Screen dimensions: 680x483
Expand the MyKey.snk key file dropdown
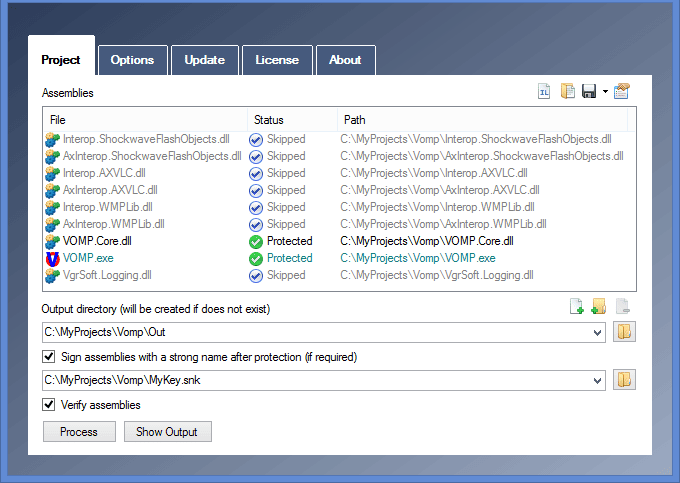(598, 380)
